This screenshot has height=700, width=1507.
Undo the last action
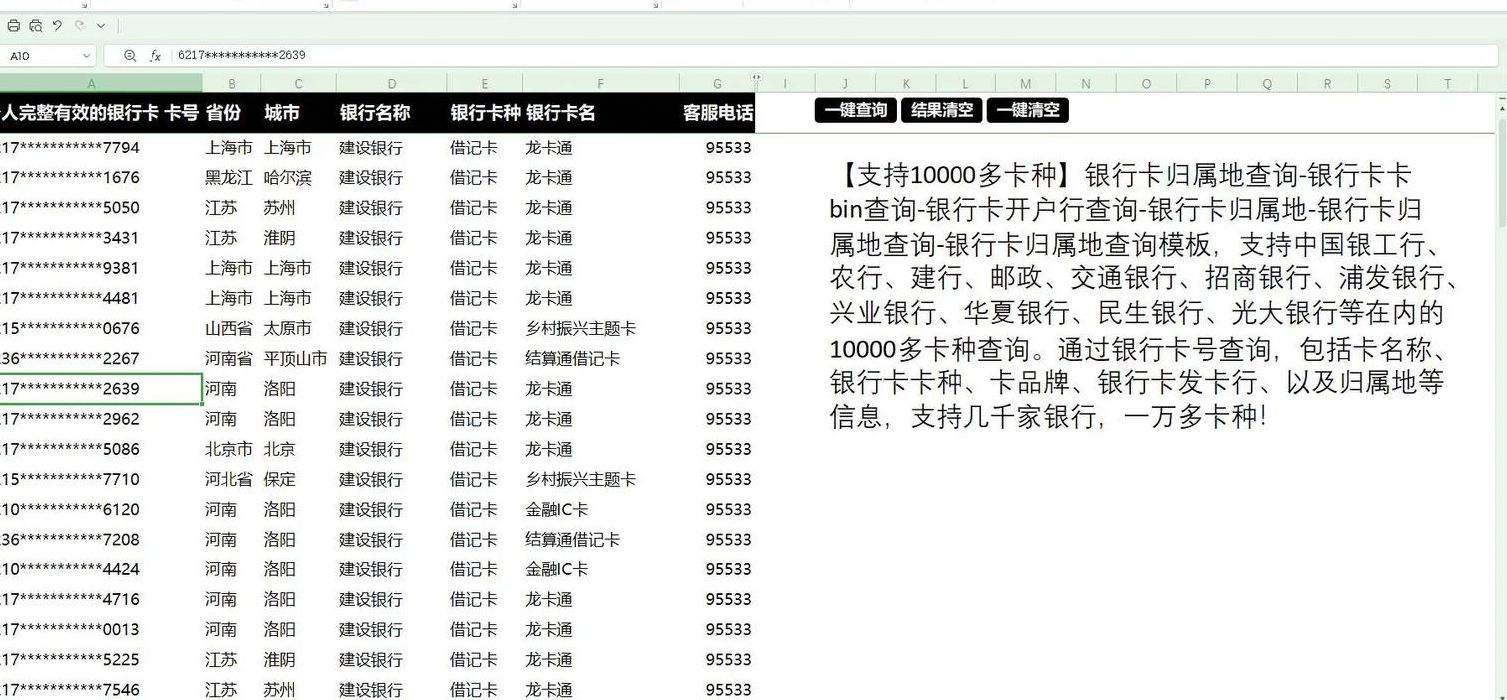(x=57, y=26)
